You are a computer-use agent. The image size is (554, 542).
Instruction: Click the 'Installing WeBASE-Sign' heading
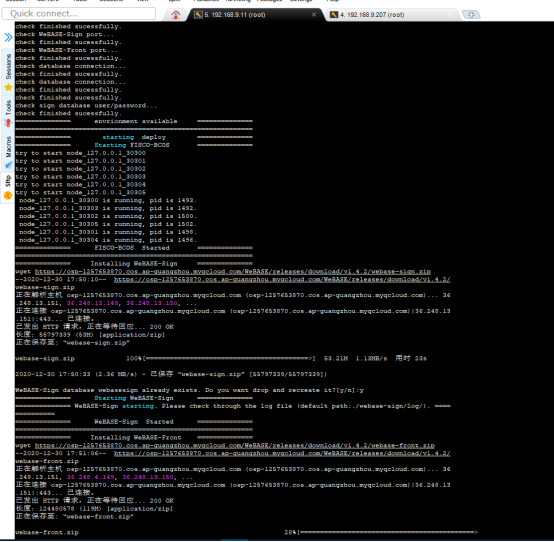click(134, 264)
